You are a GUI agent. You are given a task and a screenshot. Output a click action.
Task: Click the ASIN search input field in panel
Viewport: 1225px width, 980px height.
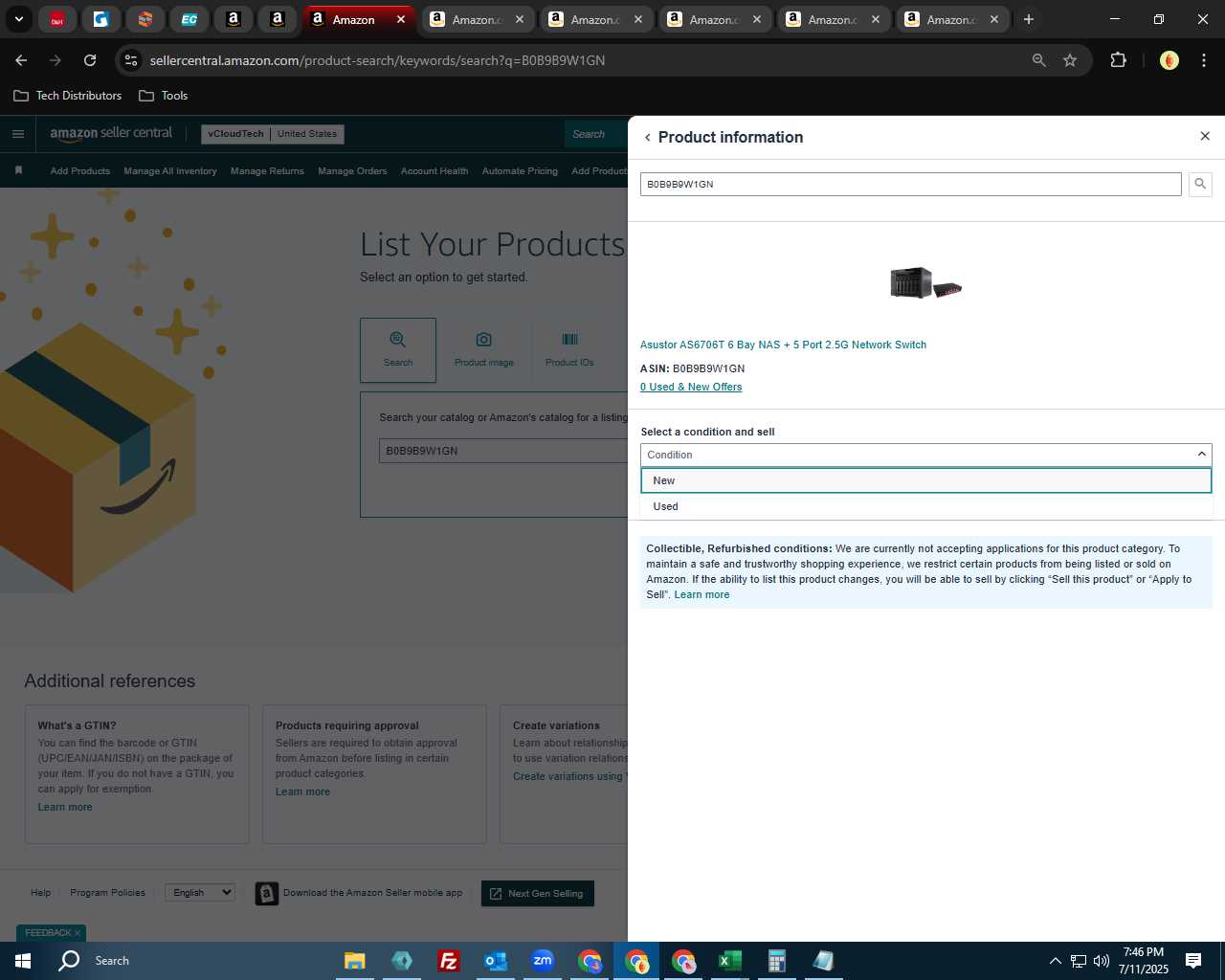coord(910,184)
